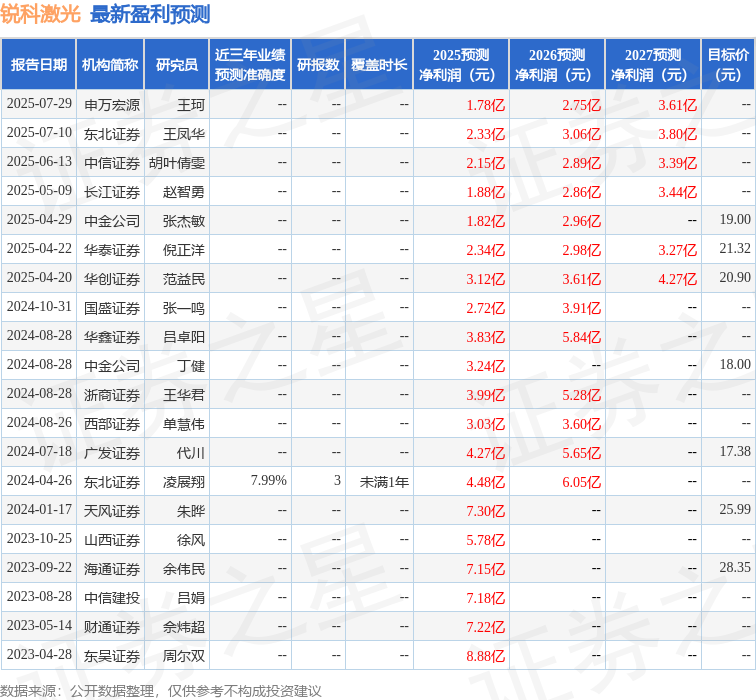
Task: Select researcher 王凤华
Action: pyautogui.click(x=184, y=134)
